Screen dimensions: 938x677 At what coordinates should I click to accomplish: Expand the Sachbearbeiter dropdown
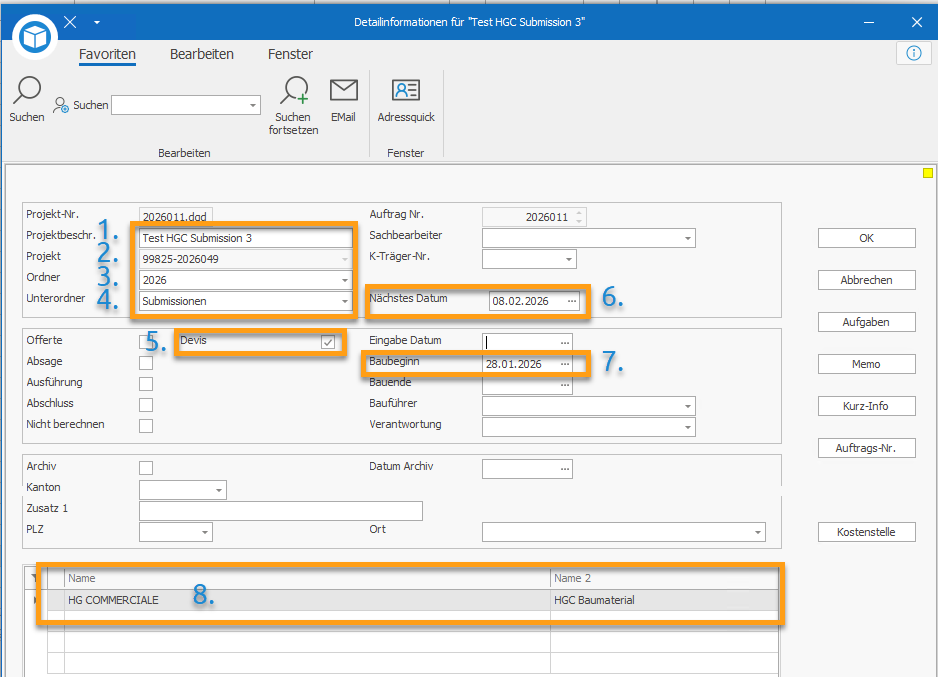click(688, 238)
